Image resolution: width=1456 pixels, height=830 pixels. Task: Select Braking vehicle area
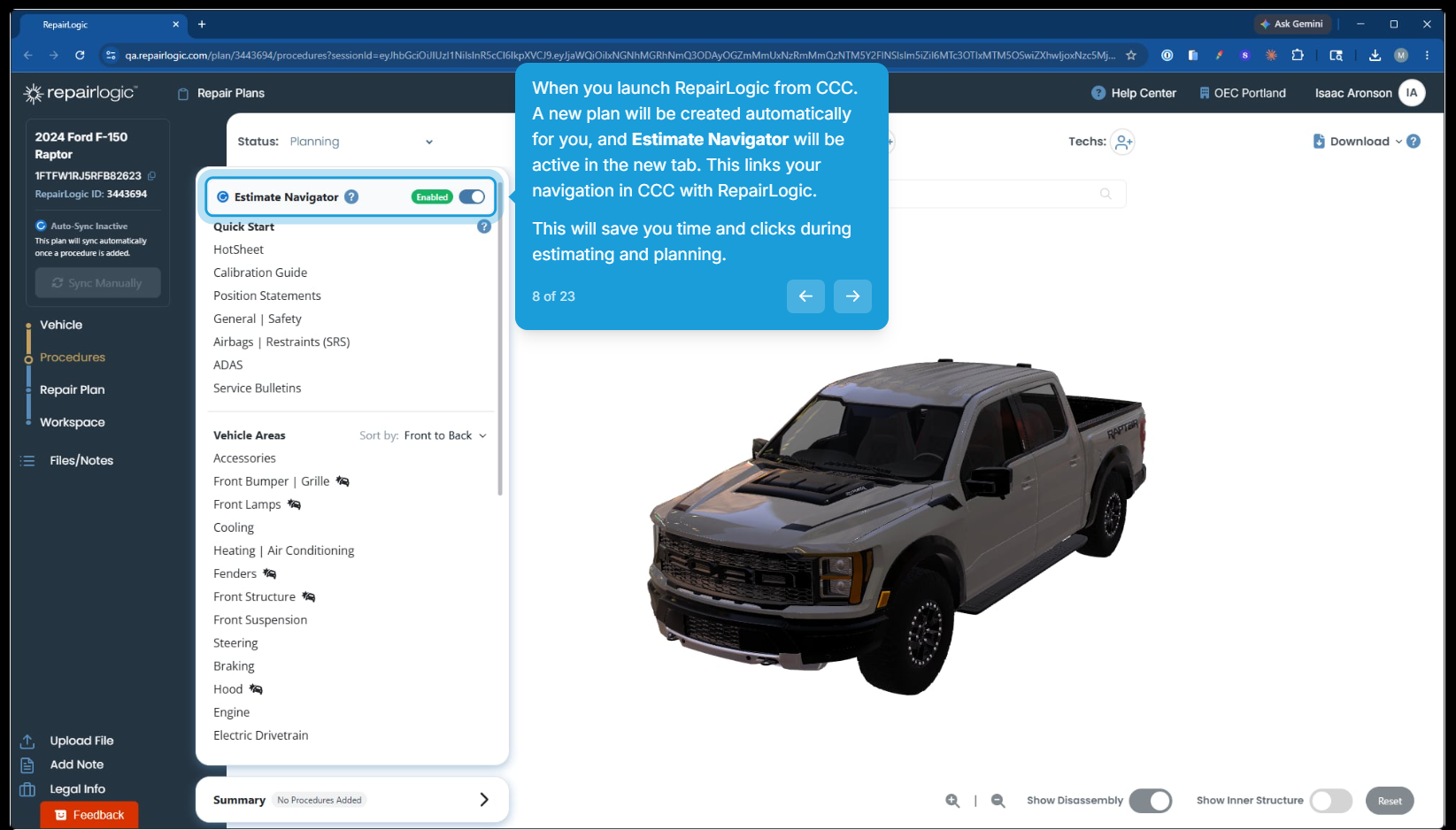[x=234, y=666]
